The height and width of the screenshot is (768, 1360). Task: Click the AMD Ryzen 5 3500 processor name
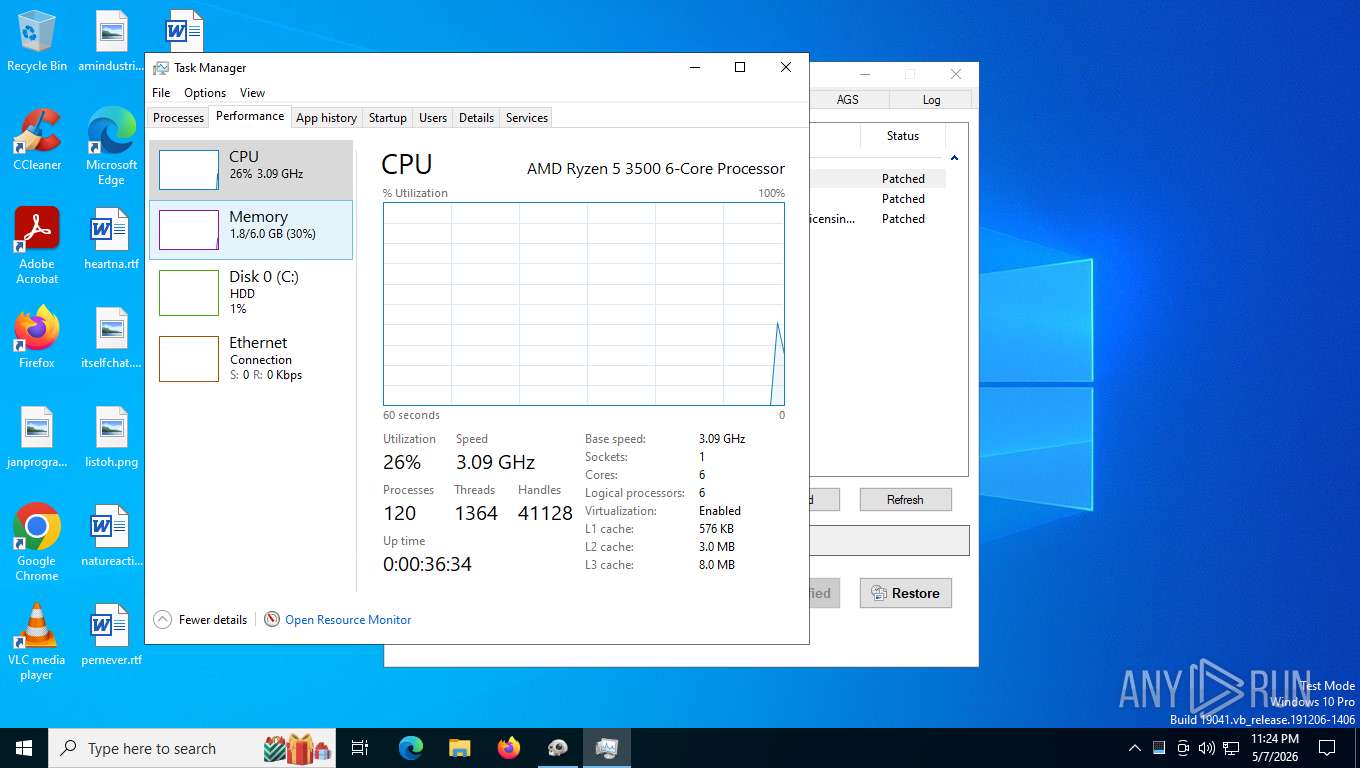pos(656,169)
